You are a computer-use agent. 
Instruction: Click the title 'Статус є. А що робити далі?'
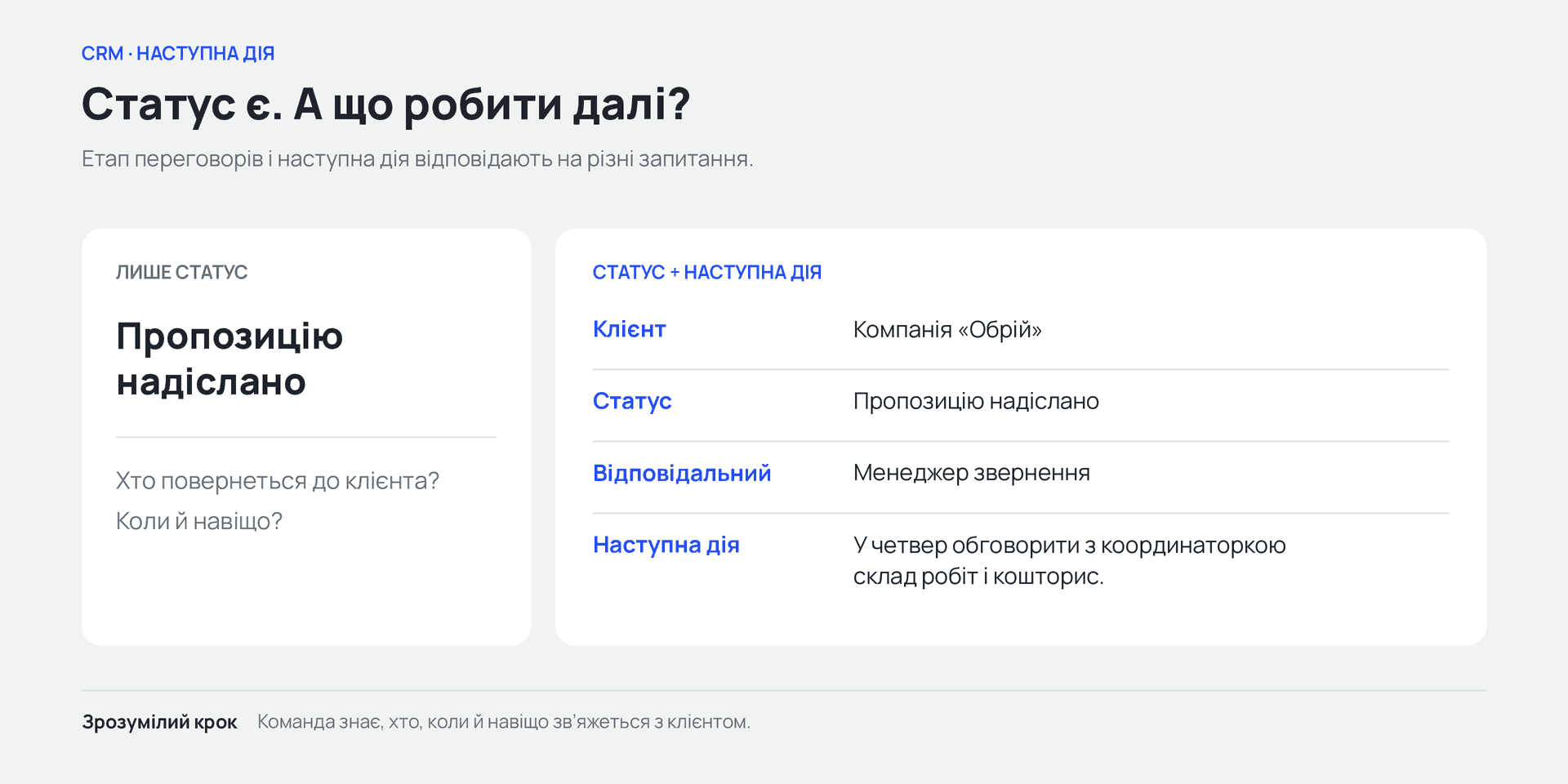click(x=386, y=105)
